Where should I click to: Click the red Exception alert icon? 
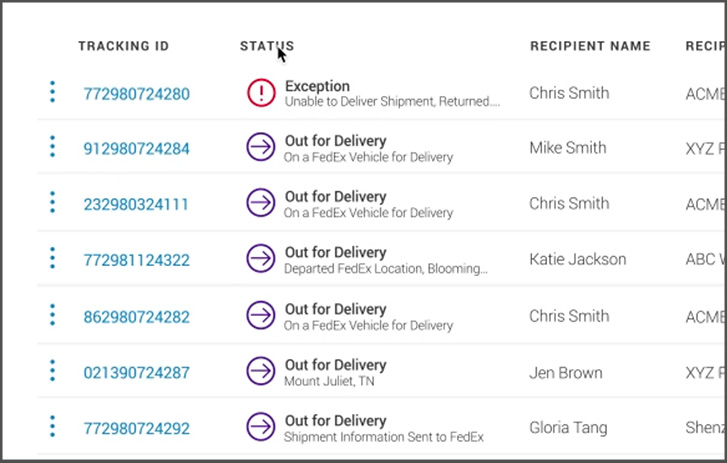261,93
